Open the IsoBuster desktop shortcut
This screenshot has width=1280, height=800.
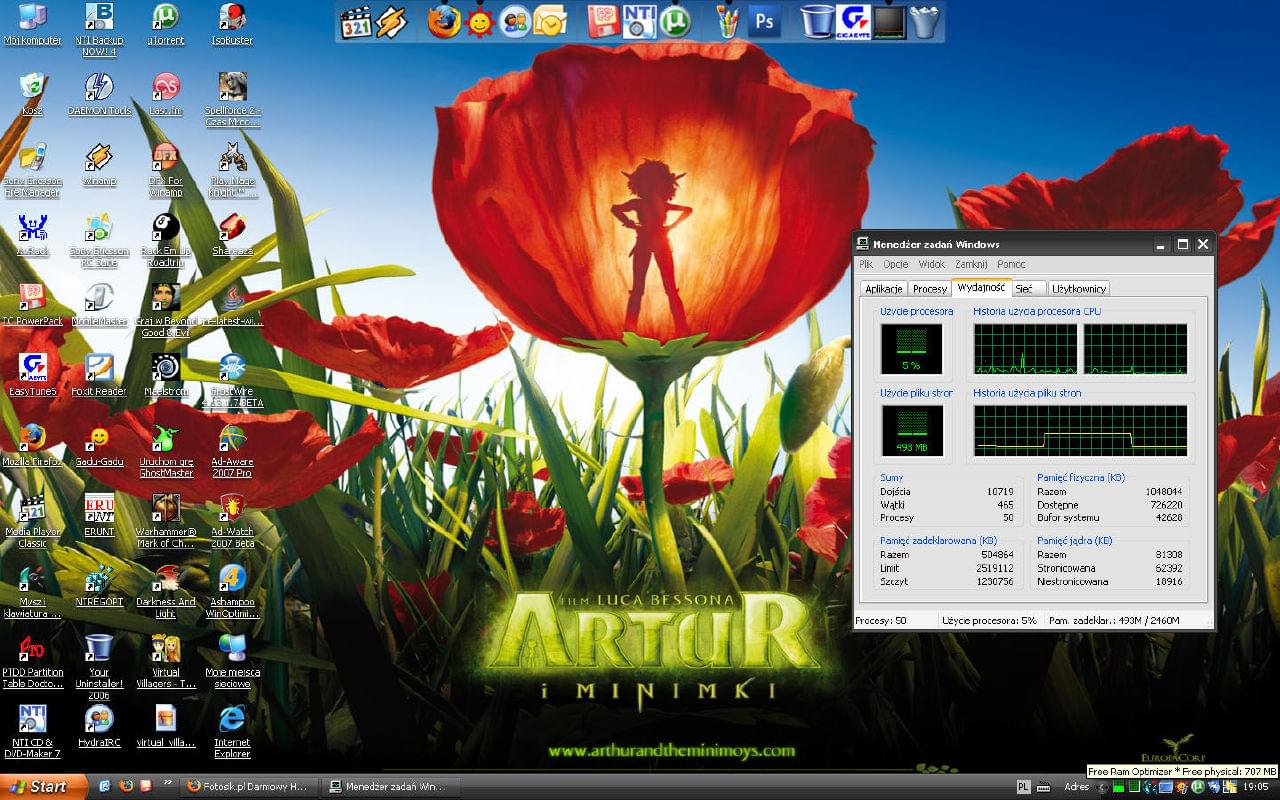tap(232, 26)
